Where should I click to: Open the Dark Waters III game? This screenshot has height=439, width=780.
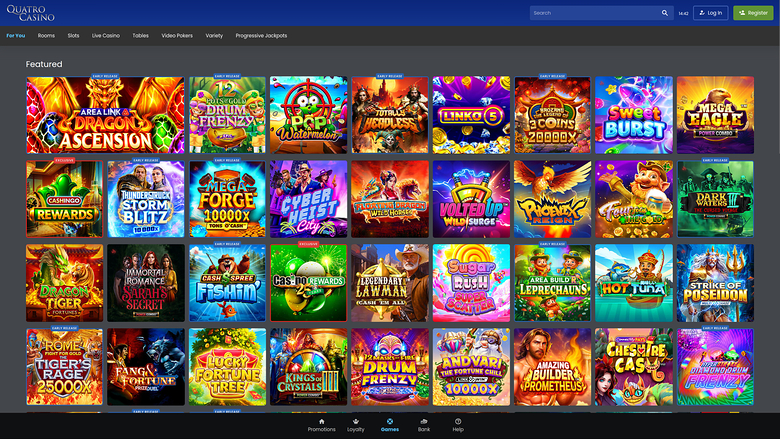pos(715,199)
